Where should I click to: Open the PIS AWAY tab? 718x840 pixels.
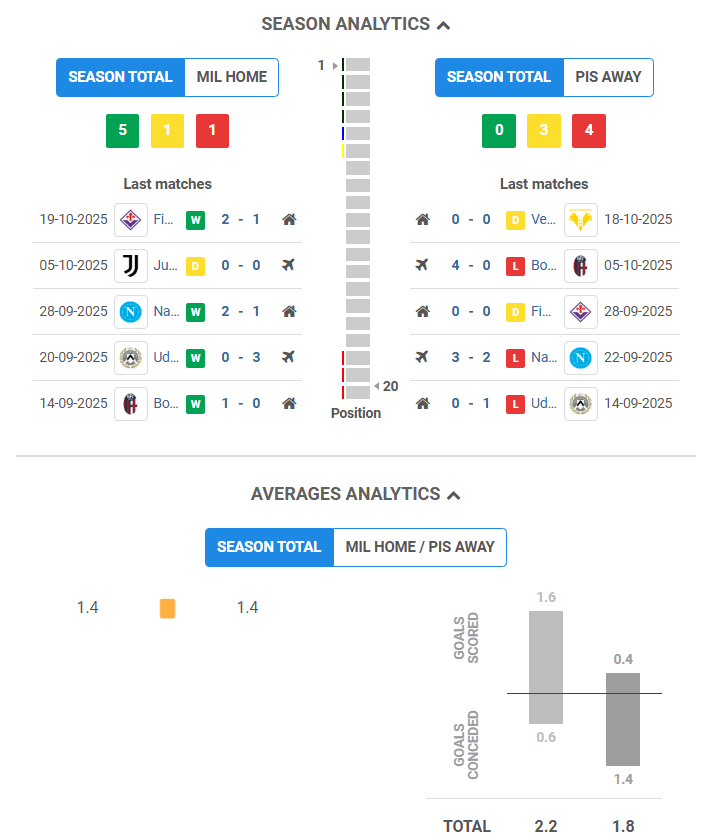(608, 77)
